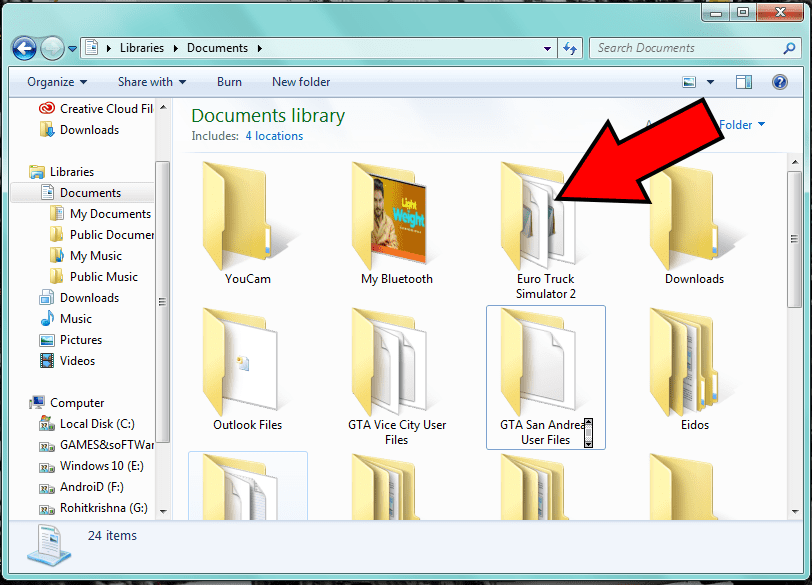Select the Downloads folder in the file list
This screenshot has width=812, height=585.
pos(694,224)
